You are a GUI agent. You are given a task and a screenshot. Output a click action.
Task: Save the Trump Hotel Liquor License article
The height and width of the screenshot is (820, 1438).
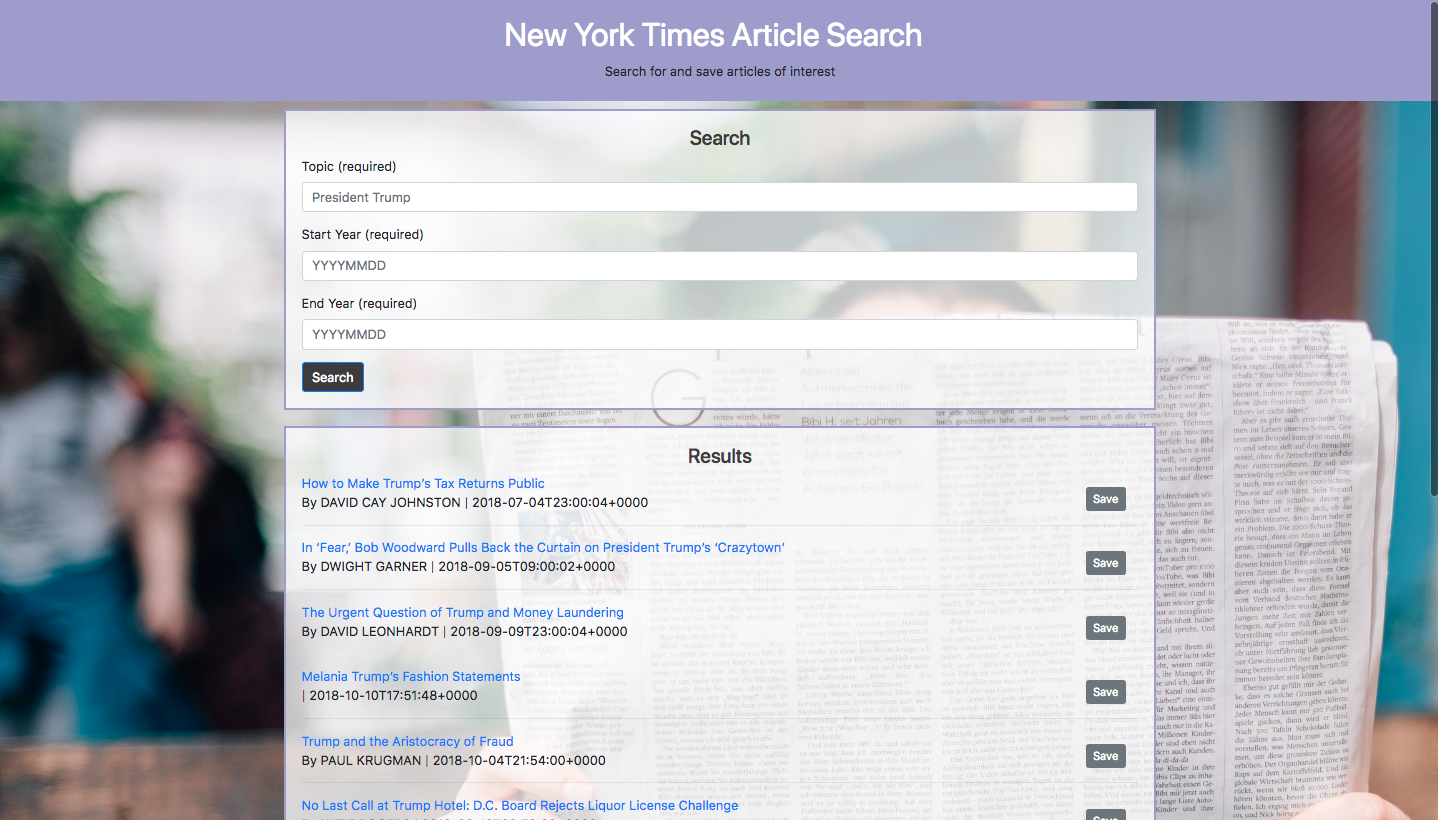tap(1105, 815)
